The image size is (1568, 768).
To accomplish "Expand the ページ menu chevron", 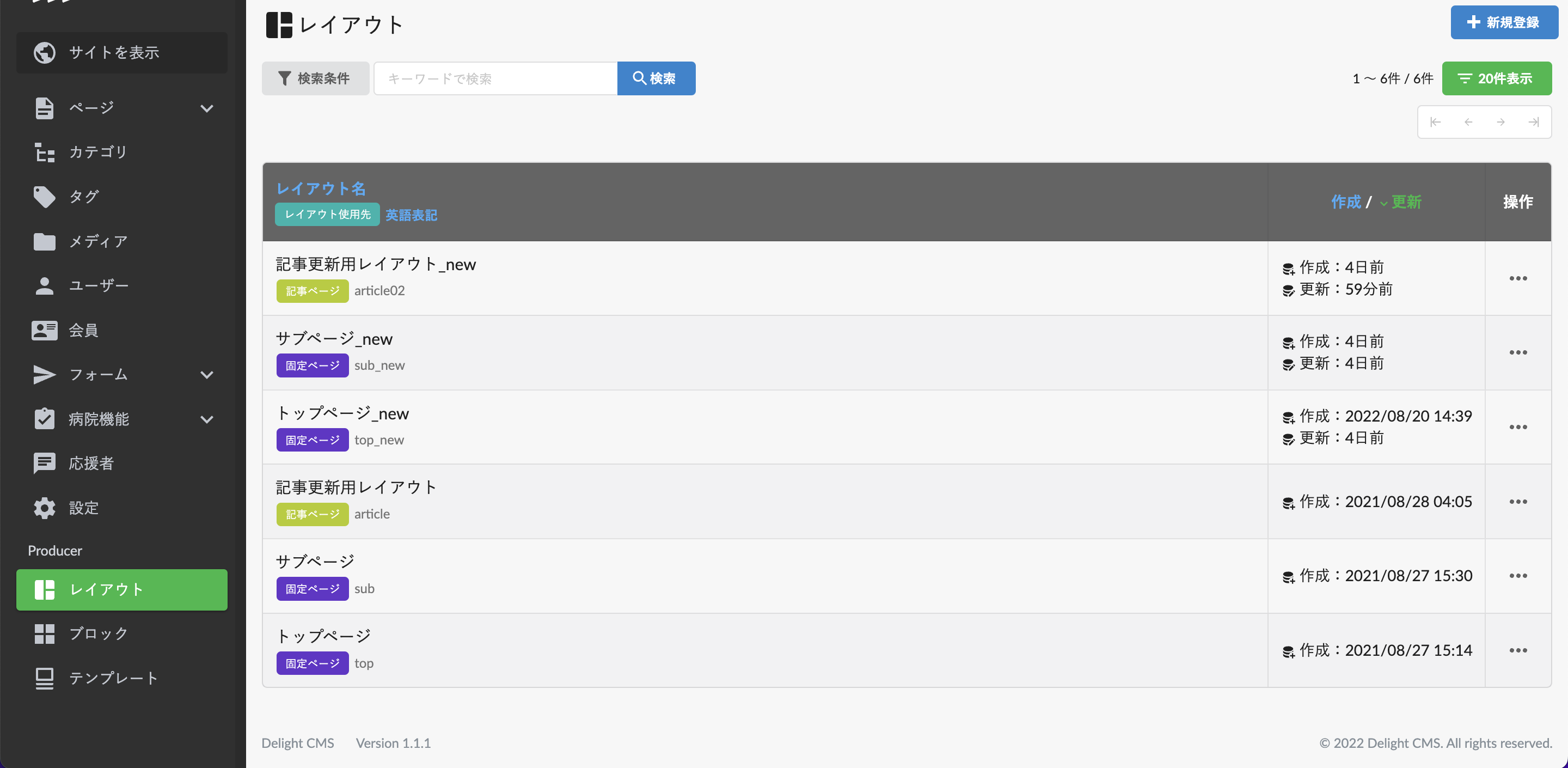I will (207, 108).
